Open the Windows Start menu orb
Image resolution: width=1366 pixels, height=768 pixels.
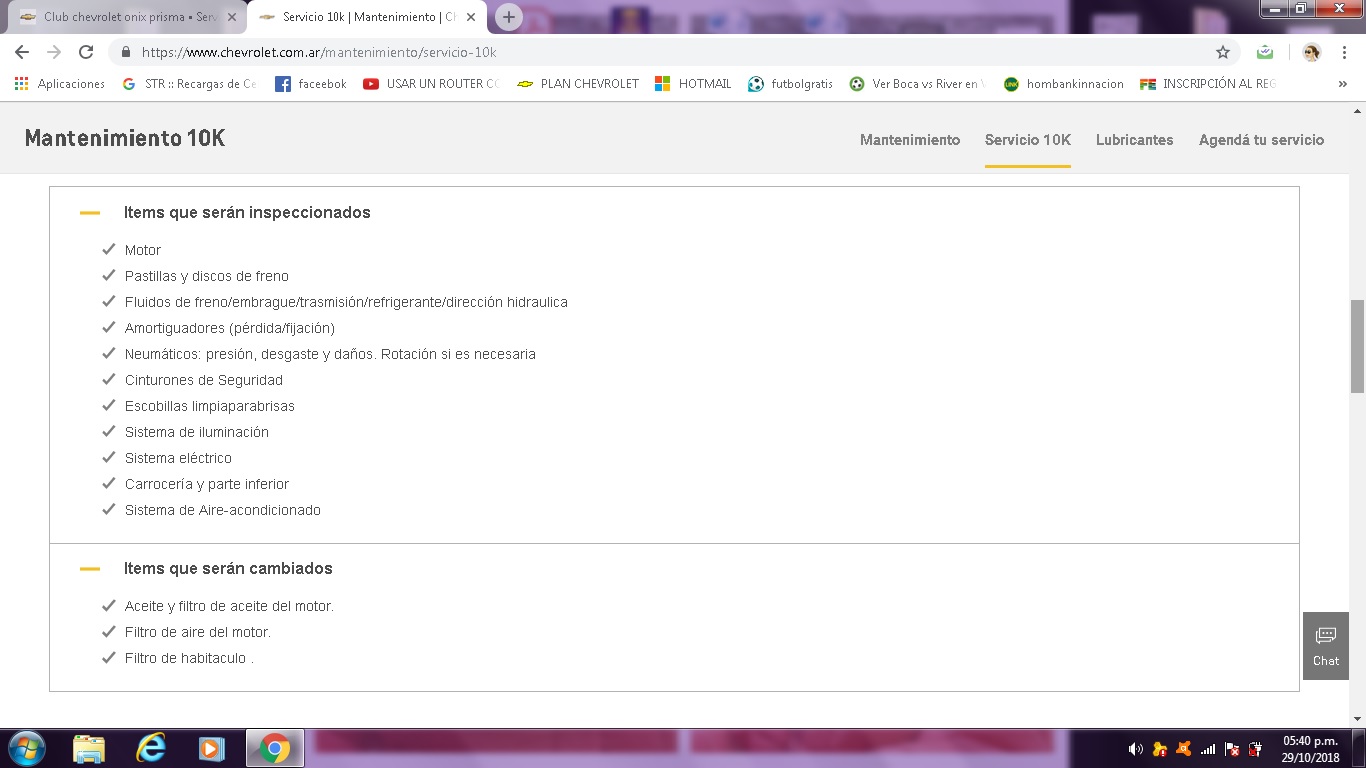(26, 748)
